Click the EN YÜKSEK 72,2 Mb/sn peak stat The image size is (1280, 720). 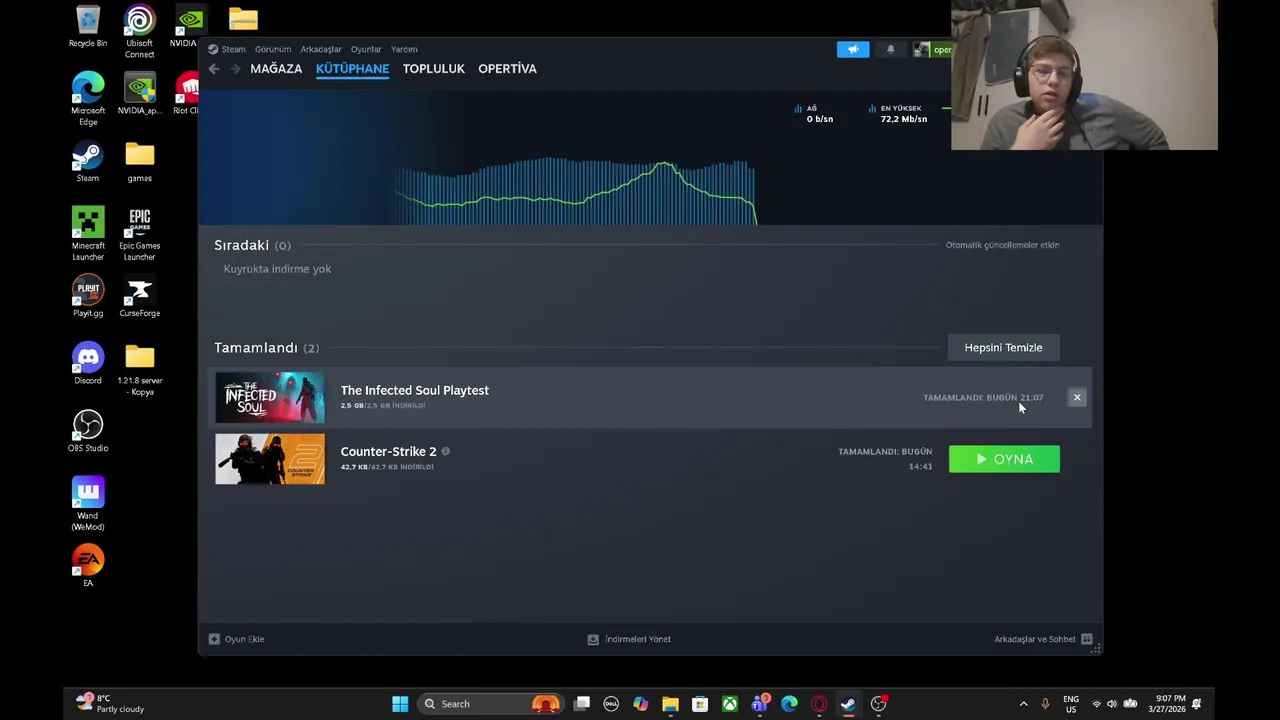897,114
